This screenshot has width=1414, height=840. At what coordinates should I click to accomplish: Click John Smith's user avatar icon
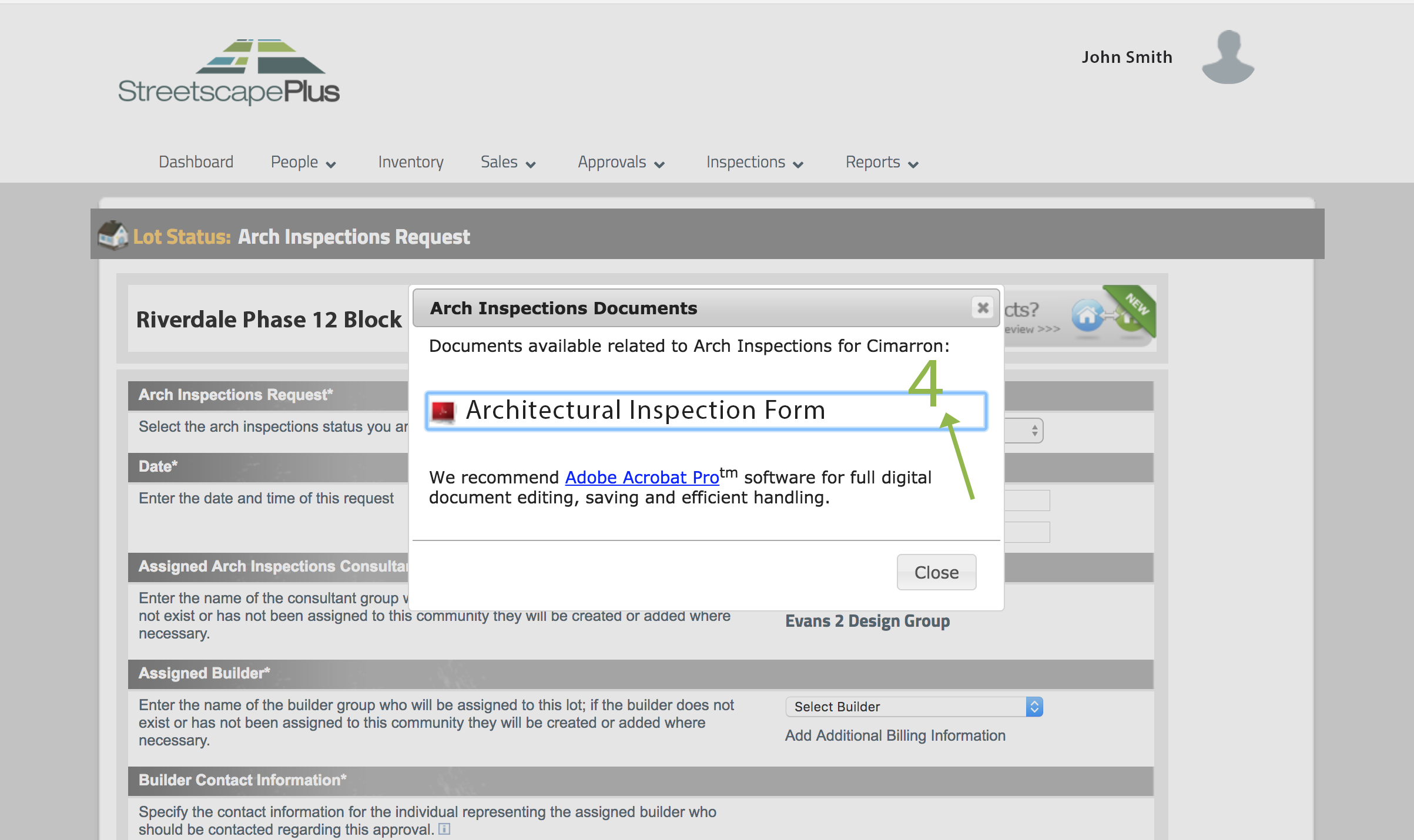click(1227, 57)
